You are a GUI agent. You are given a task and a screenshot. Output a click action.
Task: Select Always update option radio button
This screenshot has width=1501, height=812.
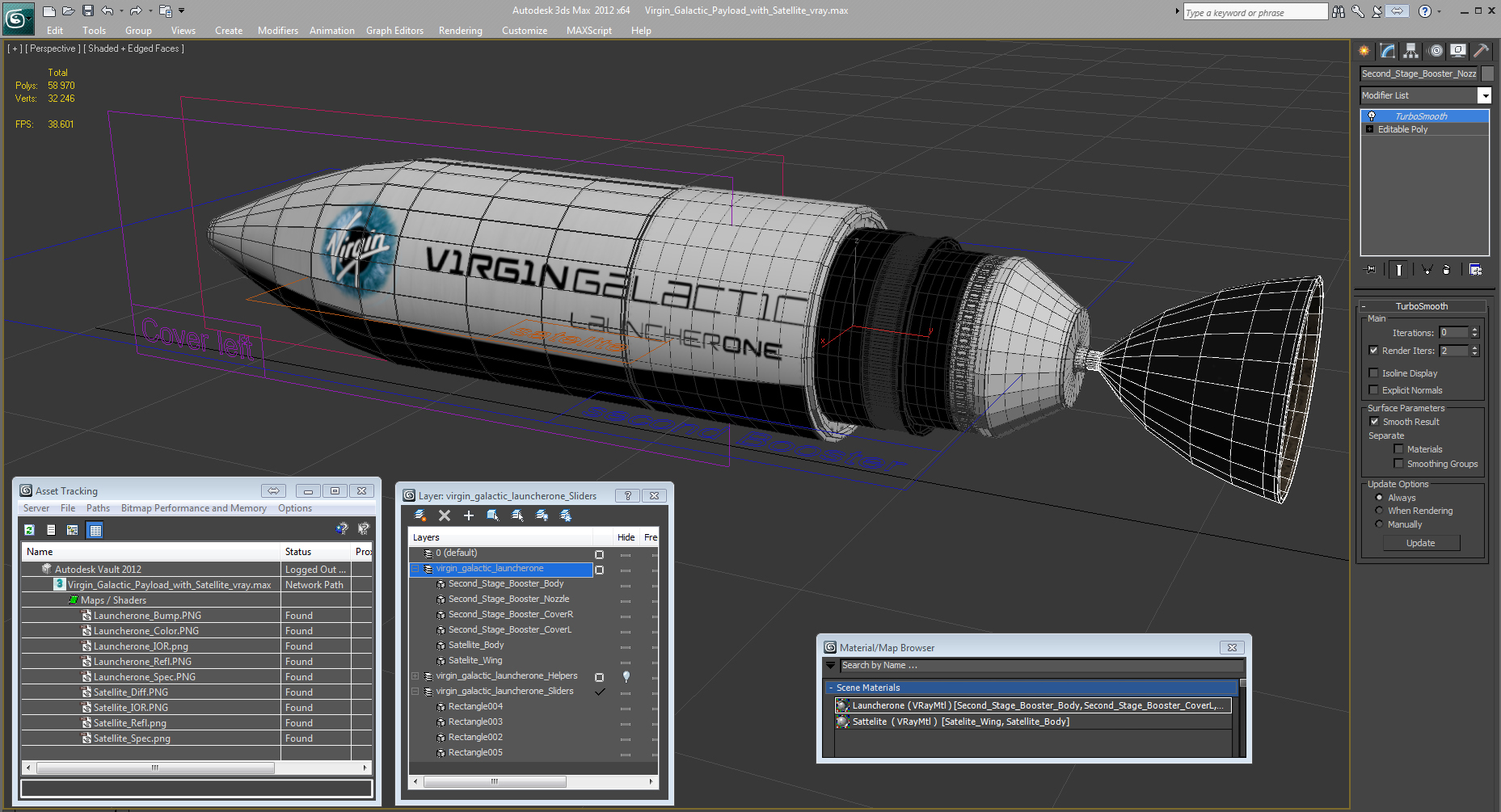(x=1379, y=498)
